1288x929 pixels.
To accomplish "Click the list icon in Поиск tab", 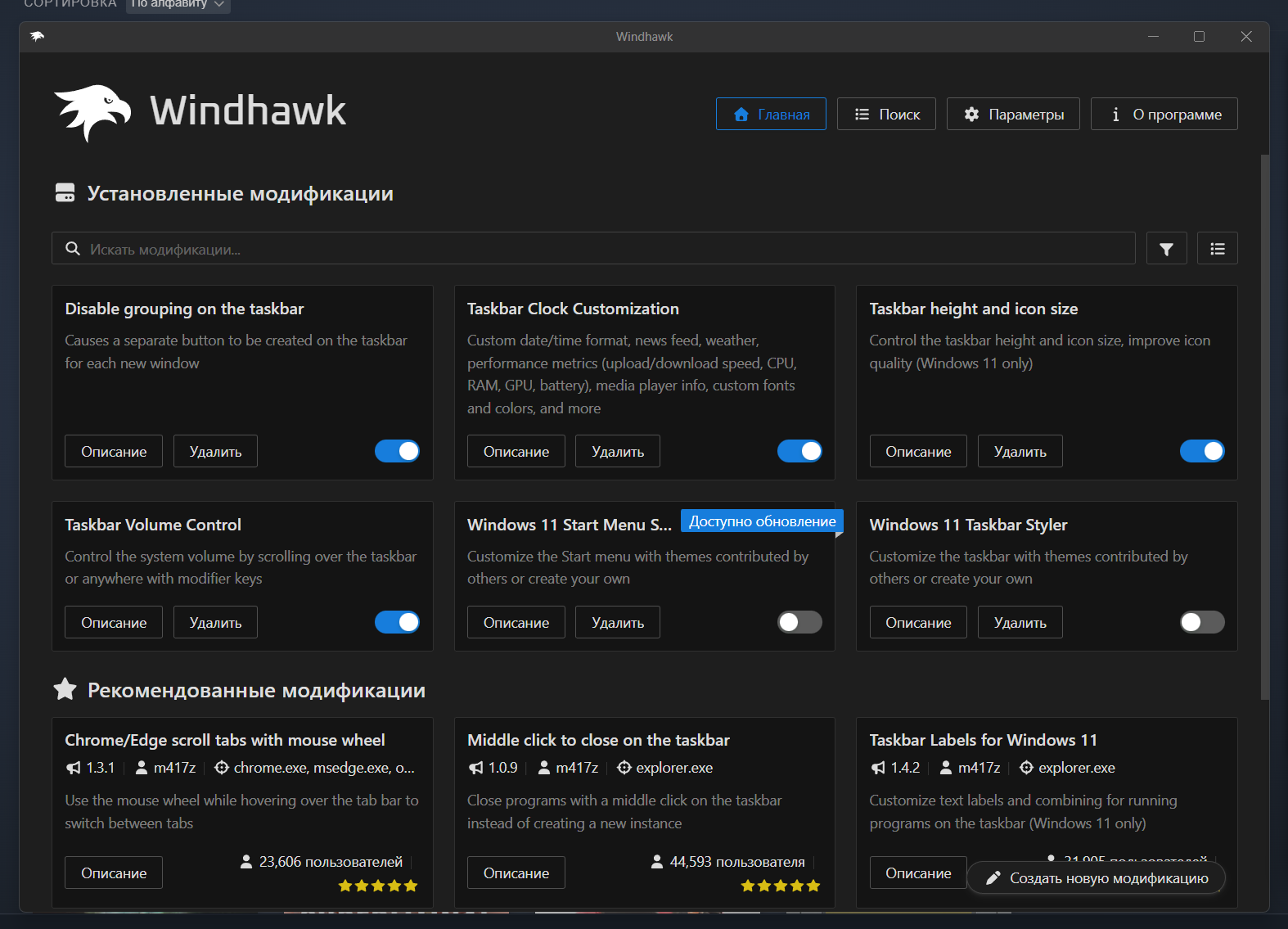I will [862, 114].
